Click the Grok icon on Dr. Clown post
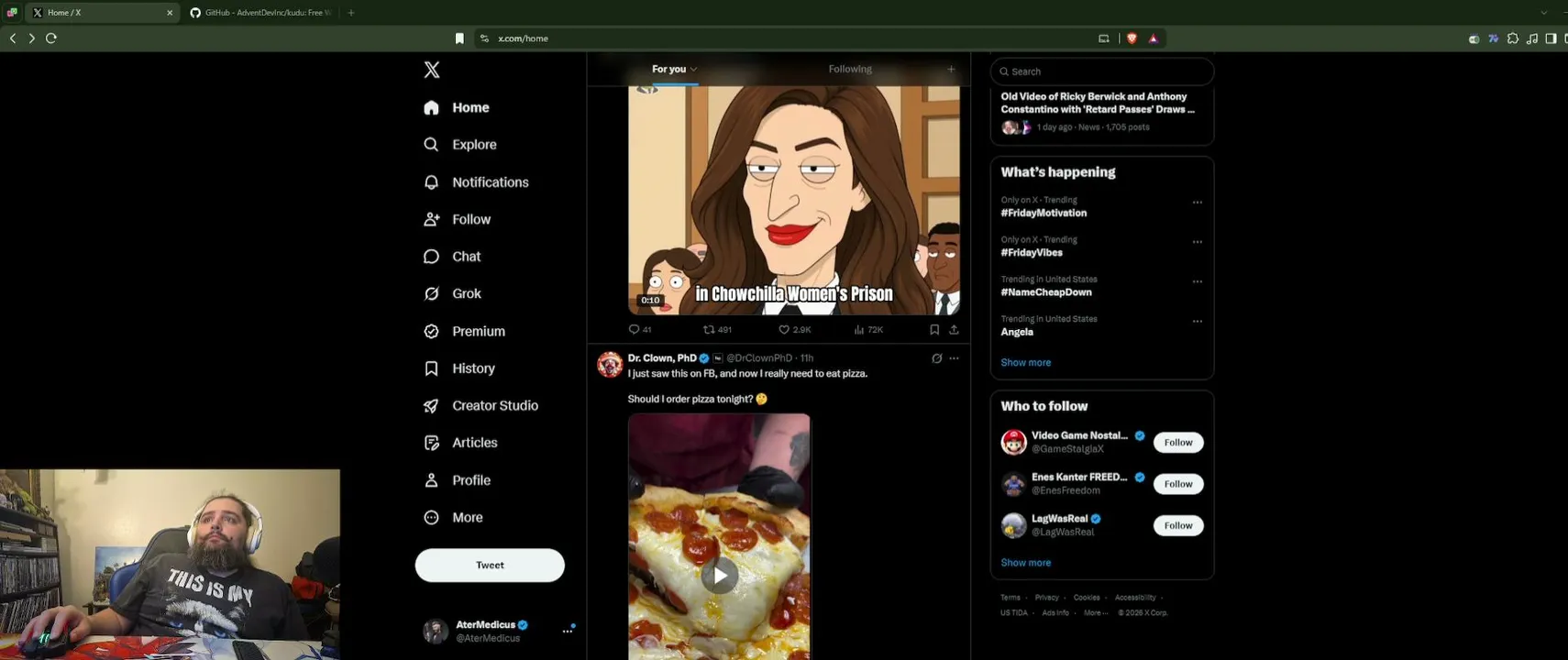This screenshot has height=660, width=1568. tap(936, 358)
